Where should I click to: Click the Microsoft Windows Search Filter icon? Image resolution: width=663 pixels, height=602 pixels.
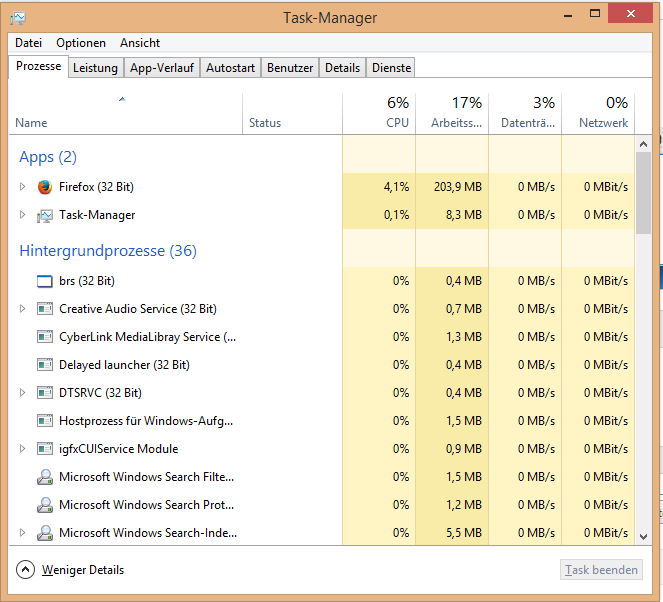pyautogui.click(x=45, y=477)
